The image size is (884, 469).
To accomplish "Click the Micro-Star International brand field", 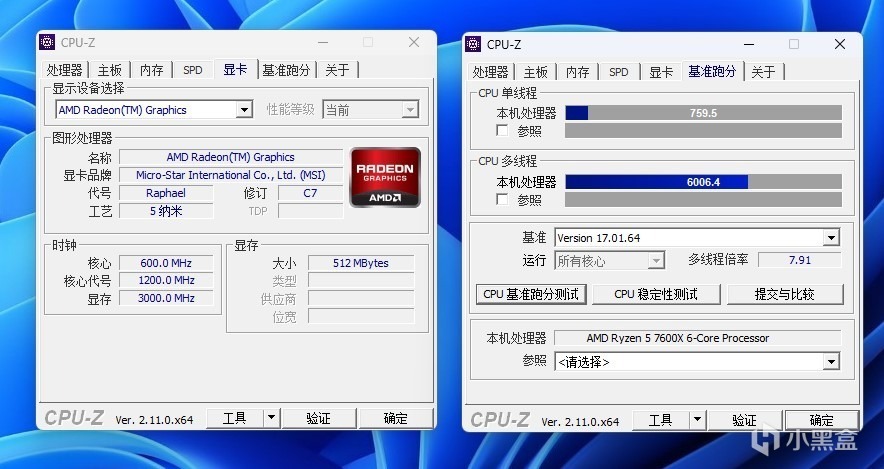I will (x=231, y=175).
